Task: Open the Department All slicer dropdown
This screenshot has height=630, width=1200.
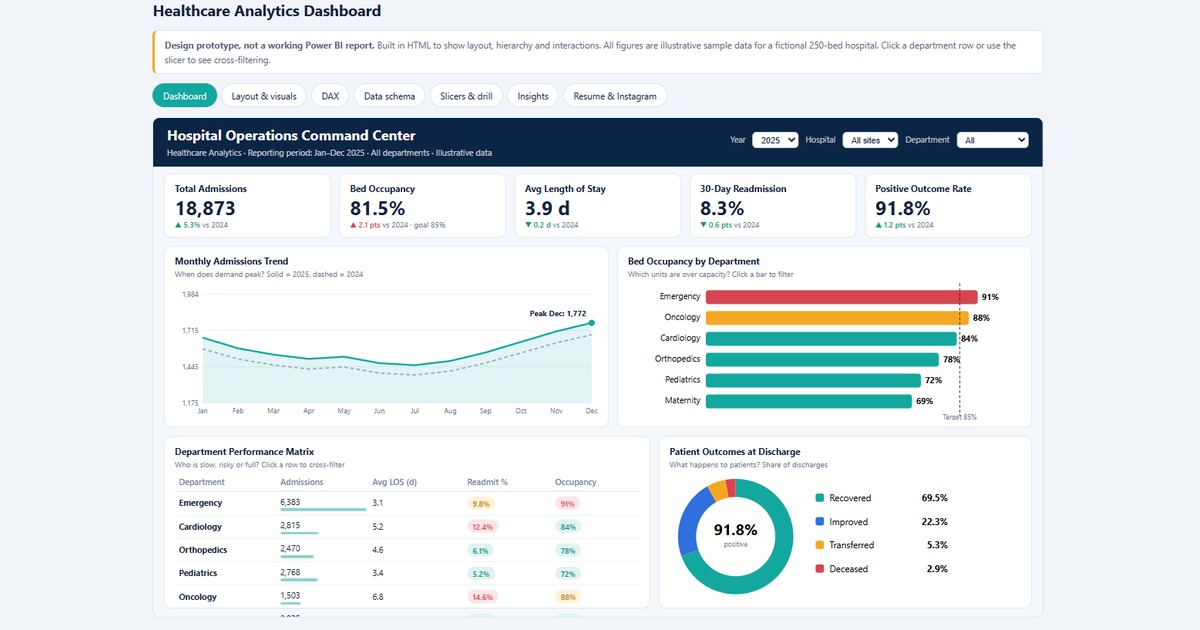Action: pos(992,140)
